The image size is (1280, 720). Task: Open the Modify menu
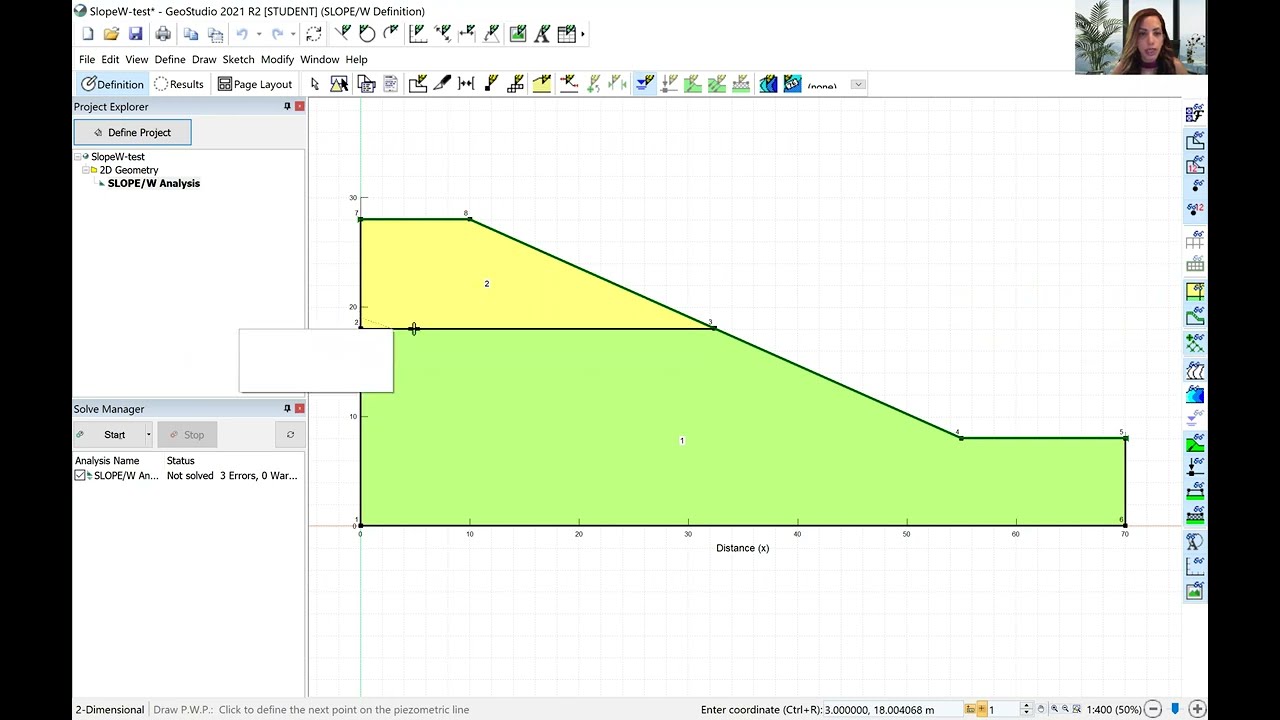[x=277, y=59]
